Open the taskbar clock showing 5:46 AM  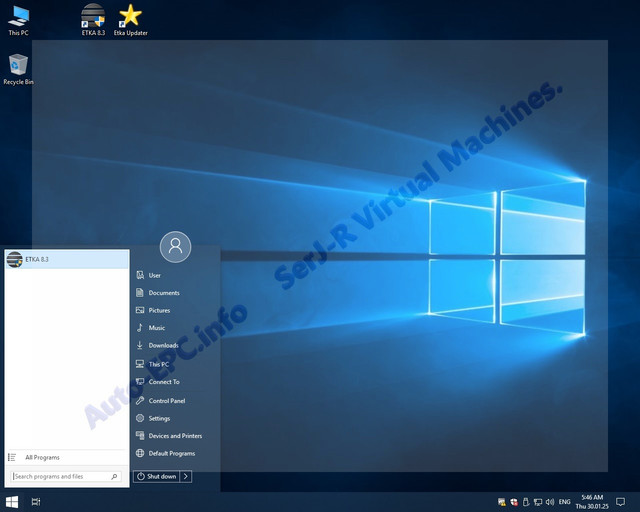coord(592,502)
